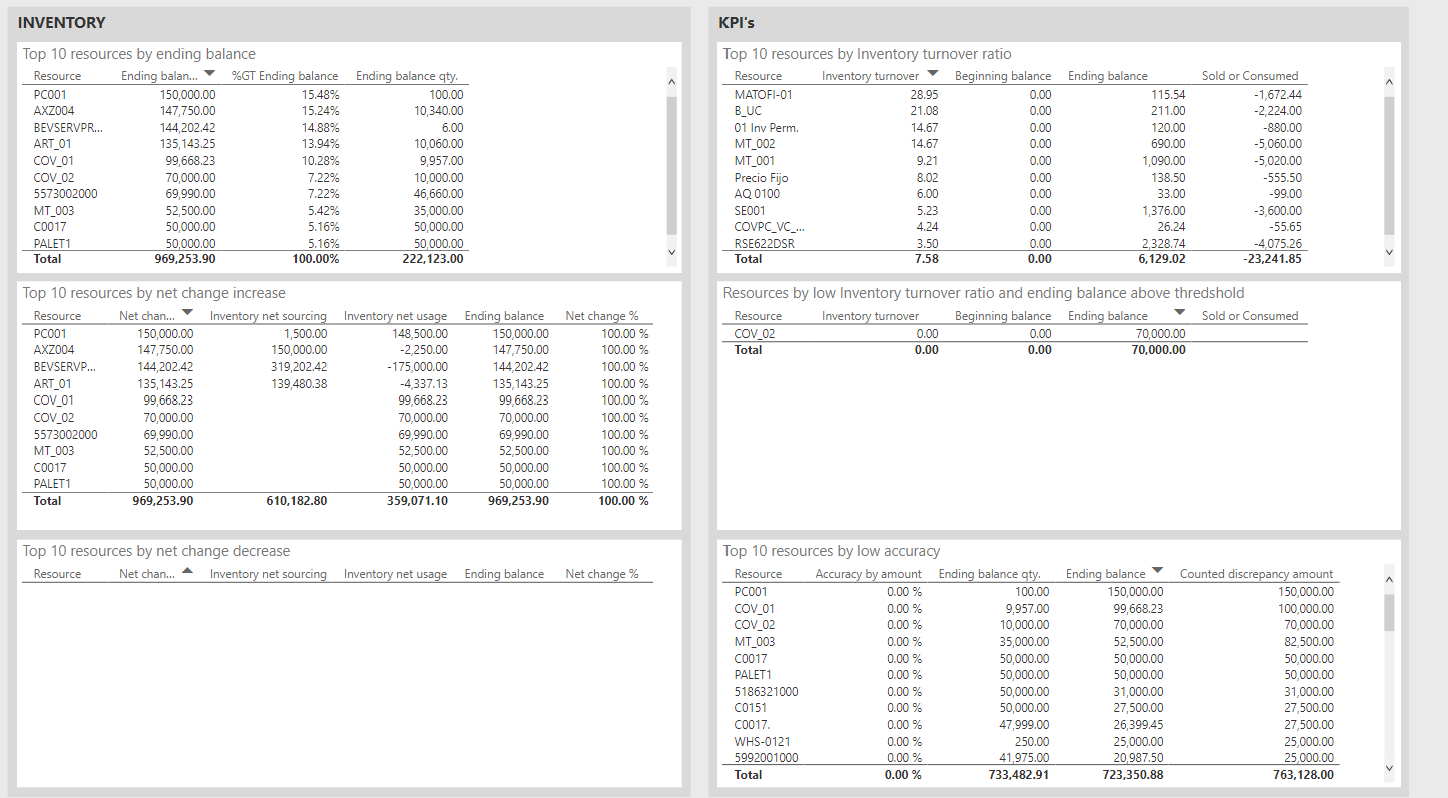Sort by %GT Ending balance column header
The height and width of the screenshot is (798, 1448).
tap(285, 76)
